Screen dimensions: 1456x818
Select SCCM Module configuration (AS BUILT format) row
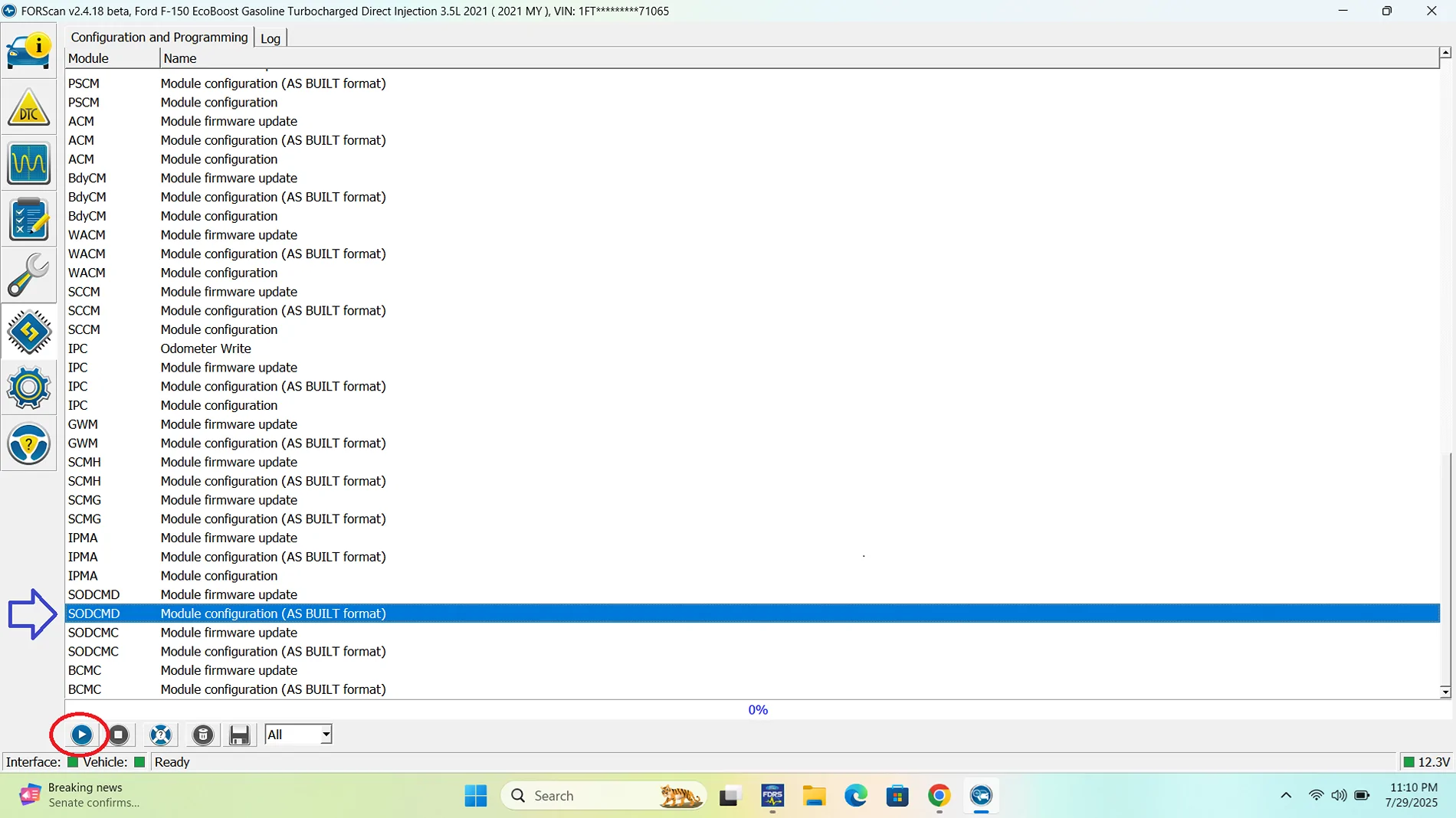(752, 310)
